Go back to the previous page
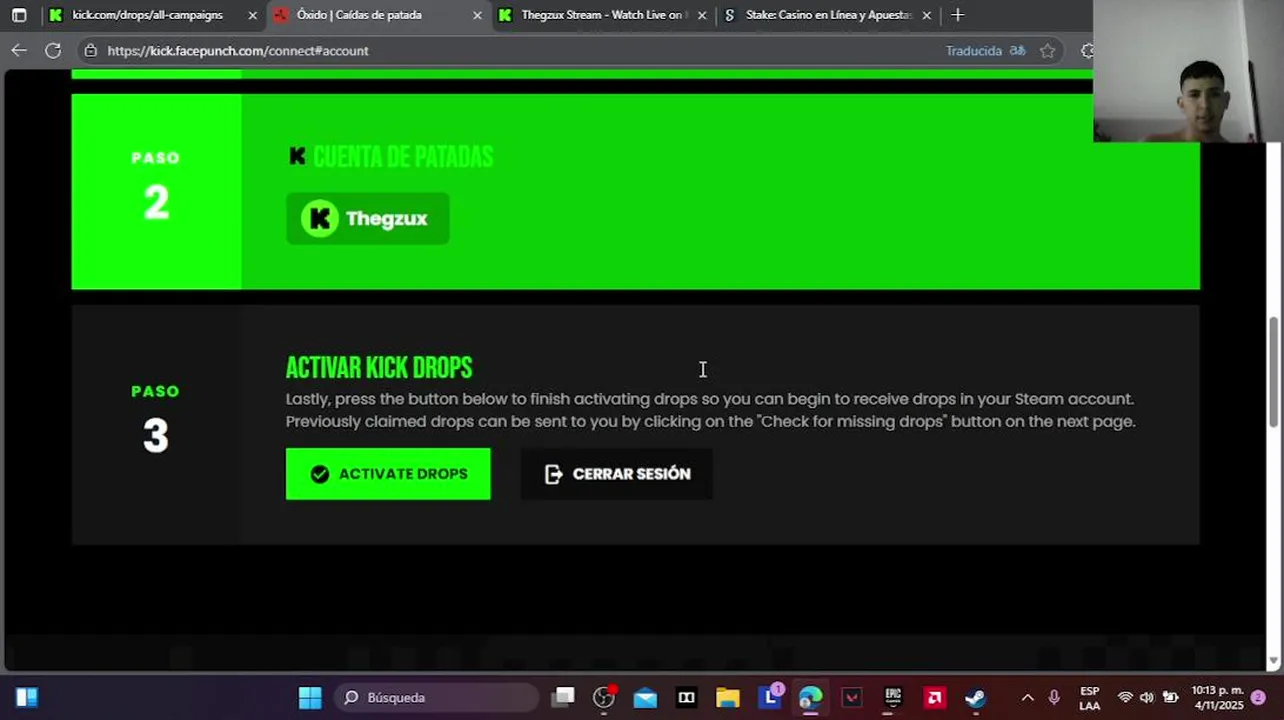Viewport: 1284px width, 720px height. (x=19, y=50)
